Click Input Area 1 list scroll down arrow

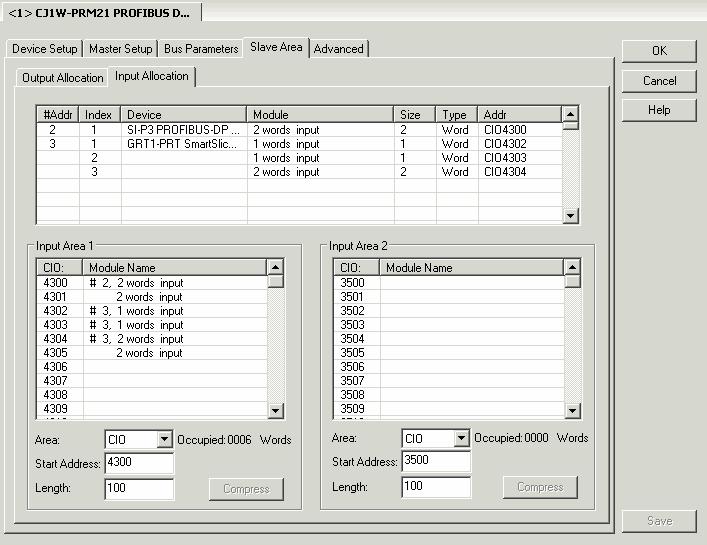[275, 411]
